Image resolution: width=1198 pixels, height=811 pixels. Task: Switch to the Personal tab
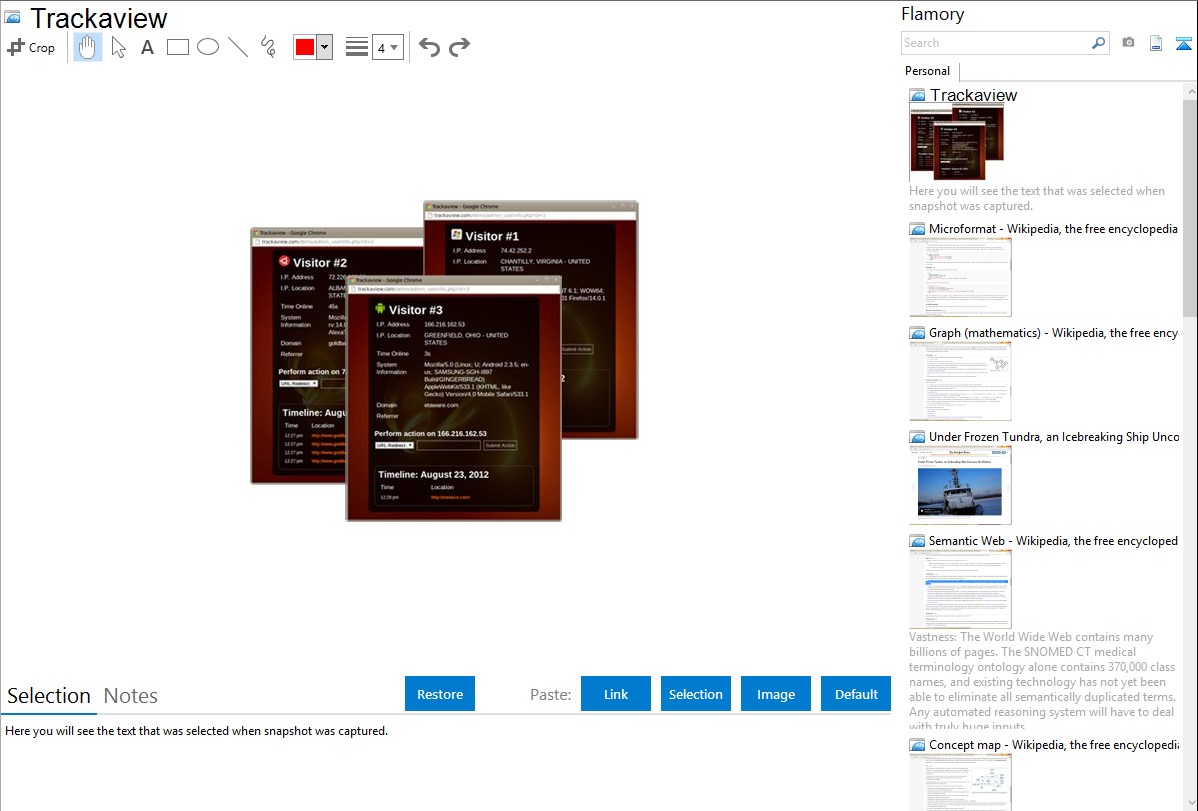tap(928, 71)
